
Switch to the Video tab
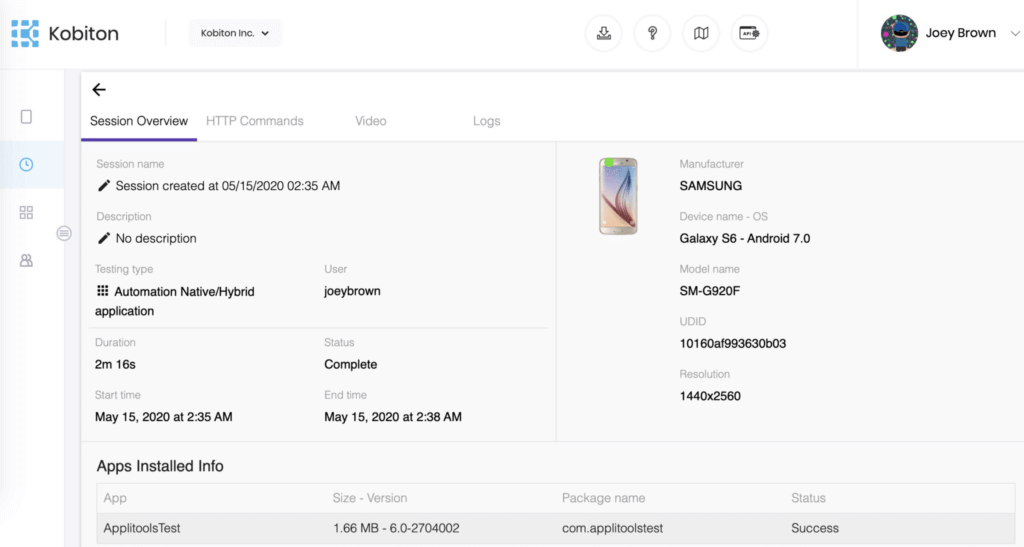[x=370, y=121]
